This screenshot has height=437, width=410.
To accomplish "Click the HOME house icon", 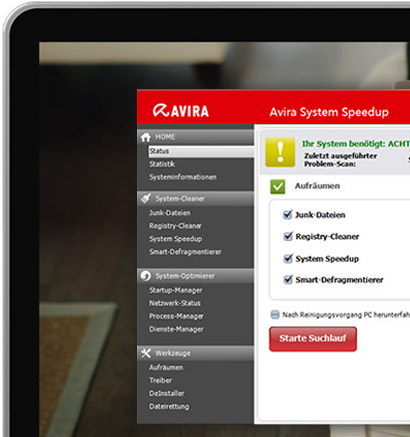I will click(146, 137).
